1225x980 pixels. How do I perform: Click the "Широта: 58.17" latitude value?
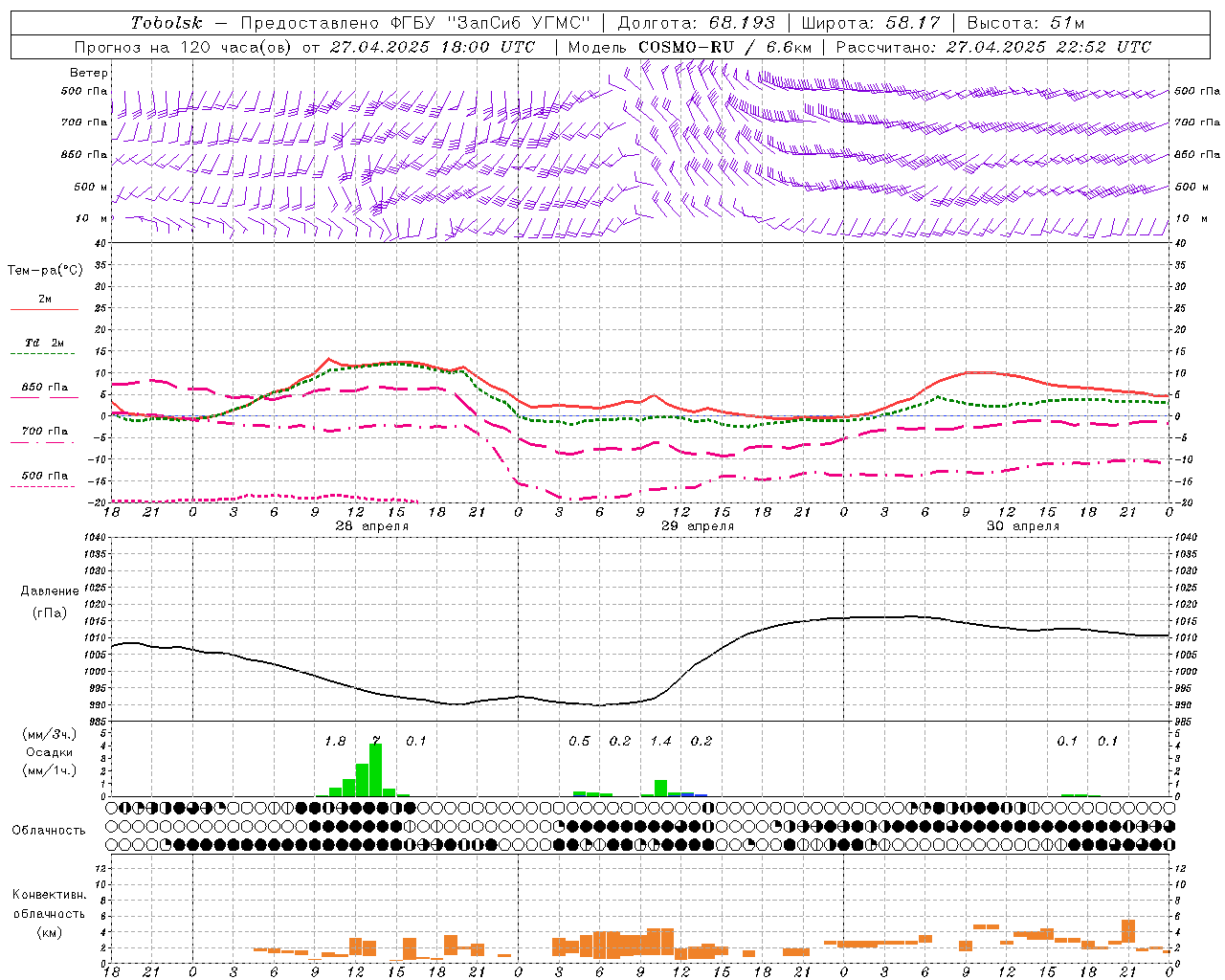(871, 23)
